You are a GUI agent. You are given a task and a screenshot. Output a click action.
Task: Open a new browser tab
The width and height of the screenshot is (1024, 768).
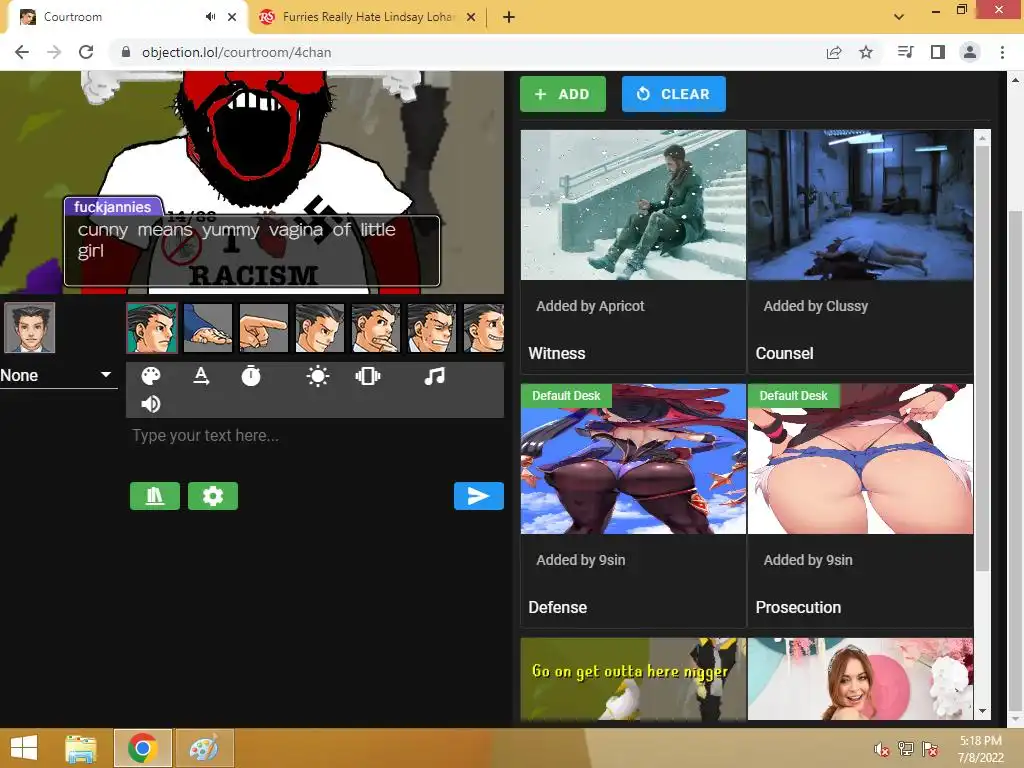509,17
